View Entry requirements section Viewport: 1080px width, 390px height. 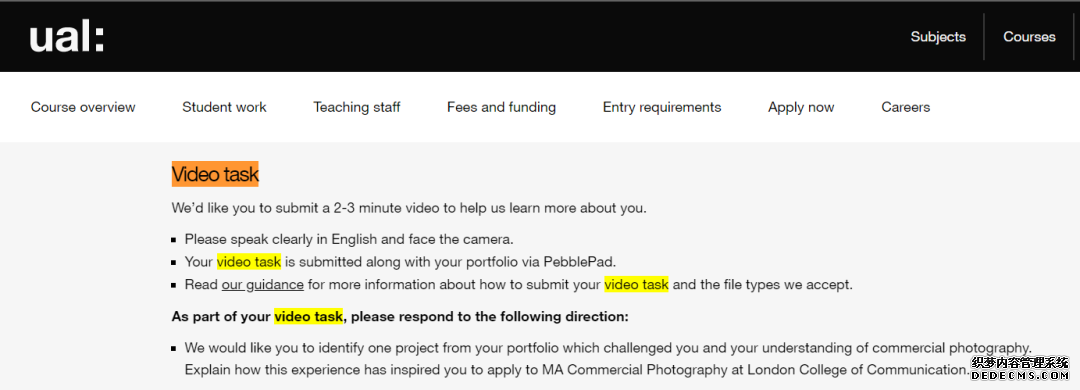point(662,107)
